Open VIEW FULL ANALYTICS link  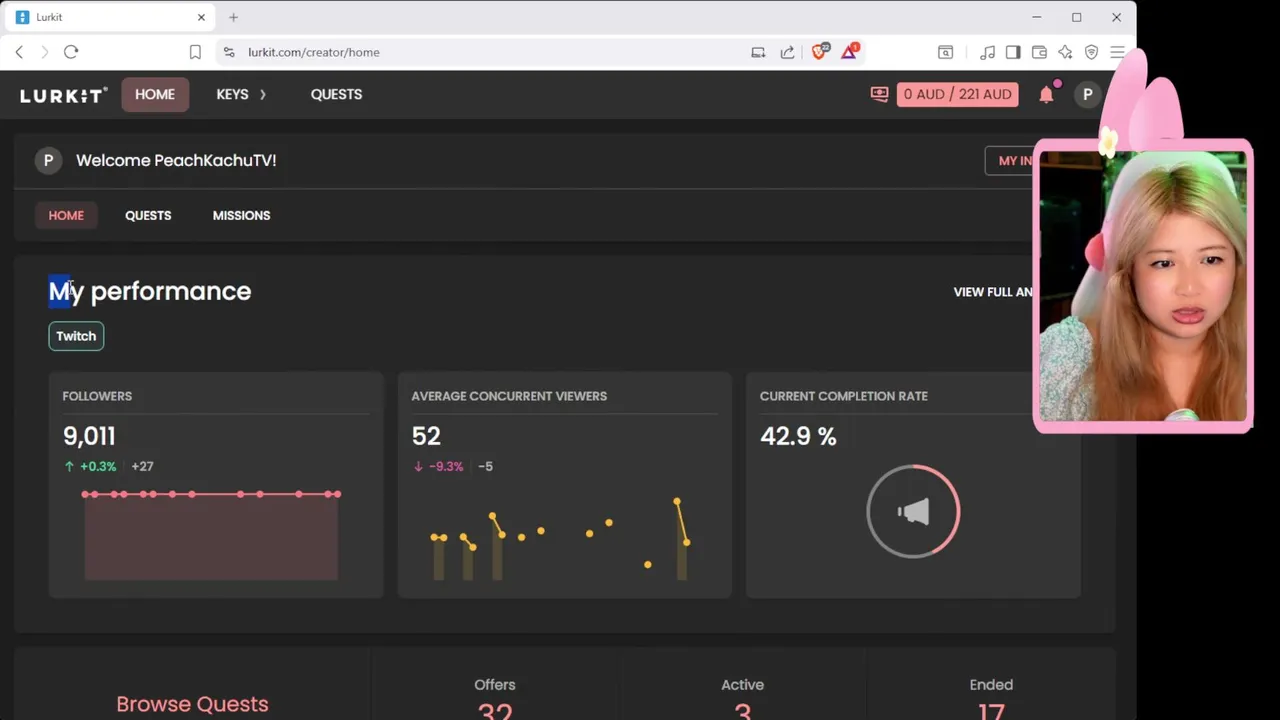coord(993,292)
